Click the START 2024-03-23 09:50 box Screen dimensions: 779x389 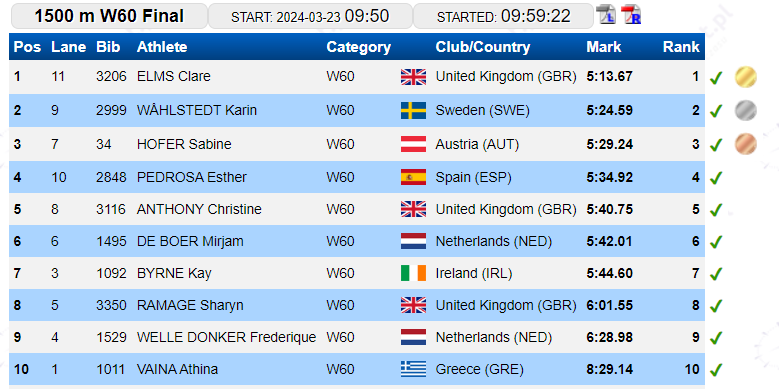(310, 16)
